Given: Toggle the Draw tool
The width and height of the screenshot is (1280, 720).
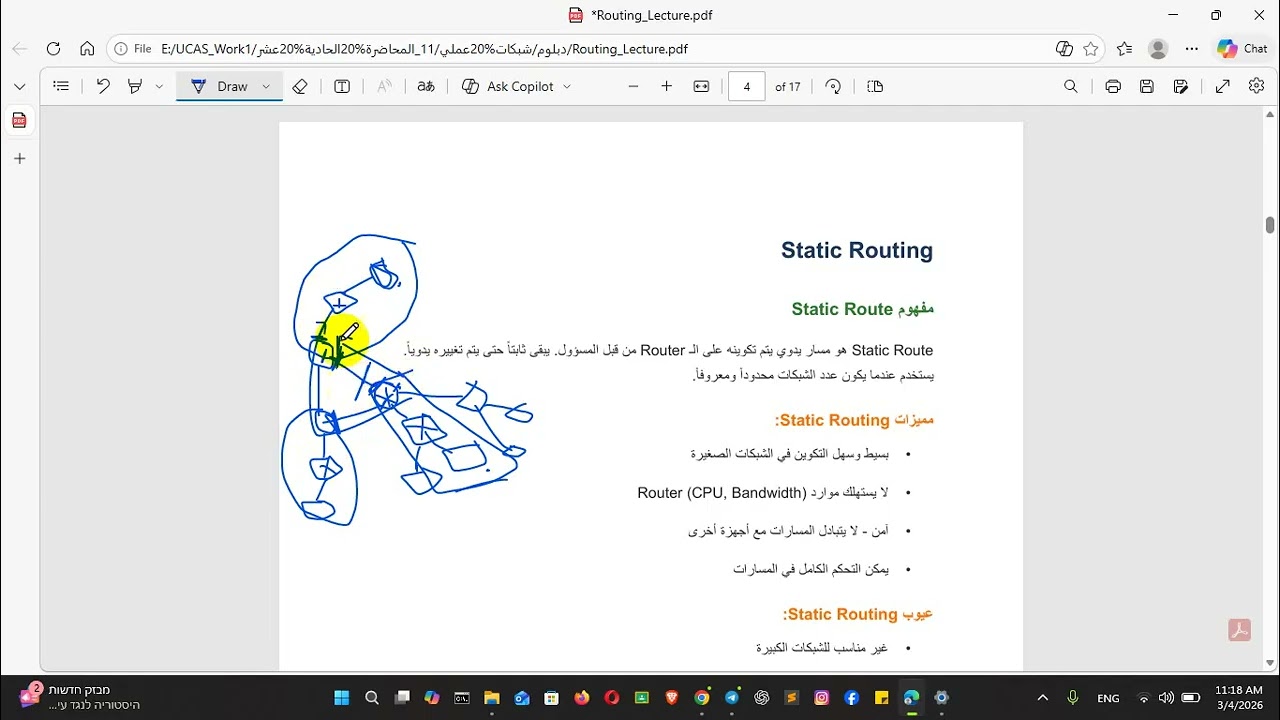Looking at the screenshot, I should [219, 87].
